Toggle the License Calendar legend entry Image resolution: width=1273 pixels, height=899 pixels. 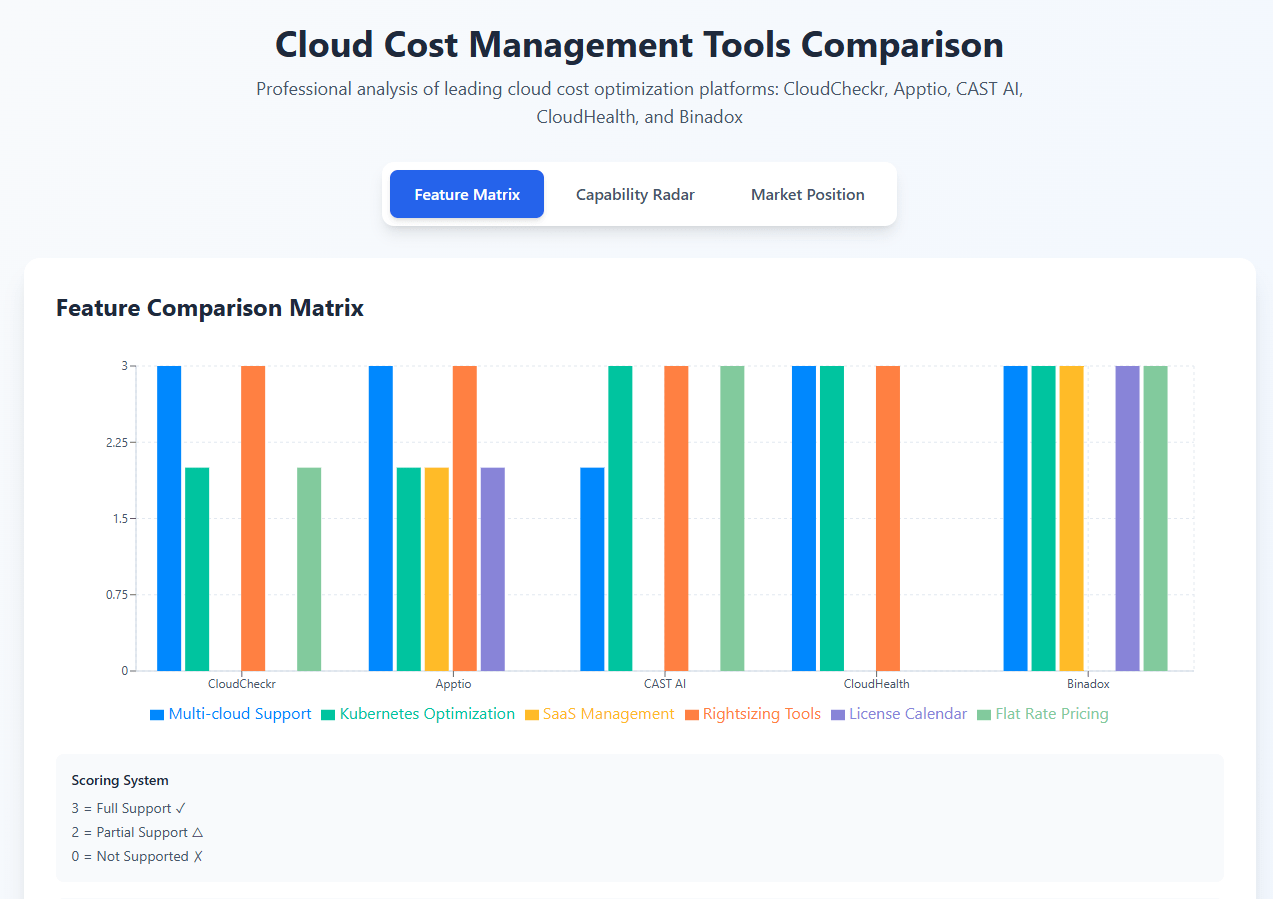[899, 714]
